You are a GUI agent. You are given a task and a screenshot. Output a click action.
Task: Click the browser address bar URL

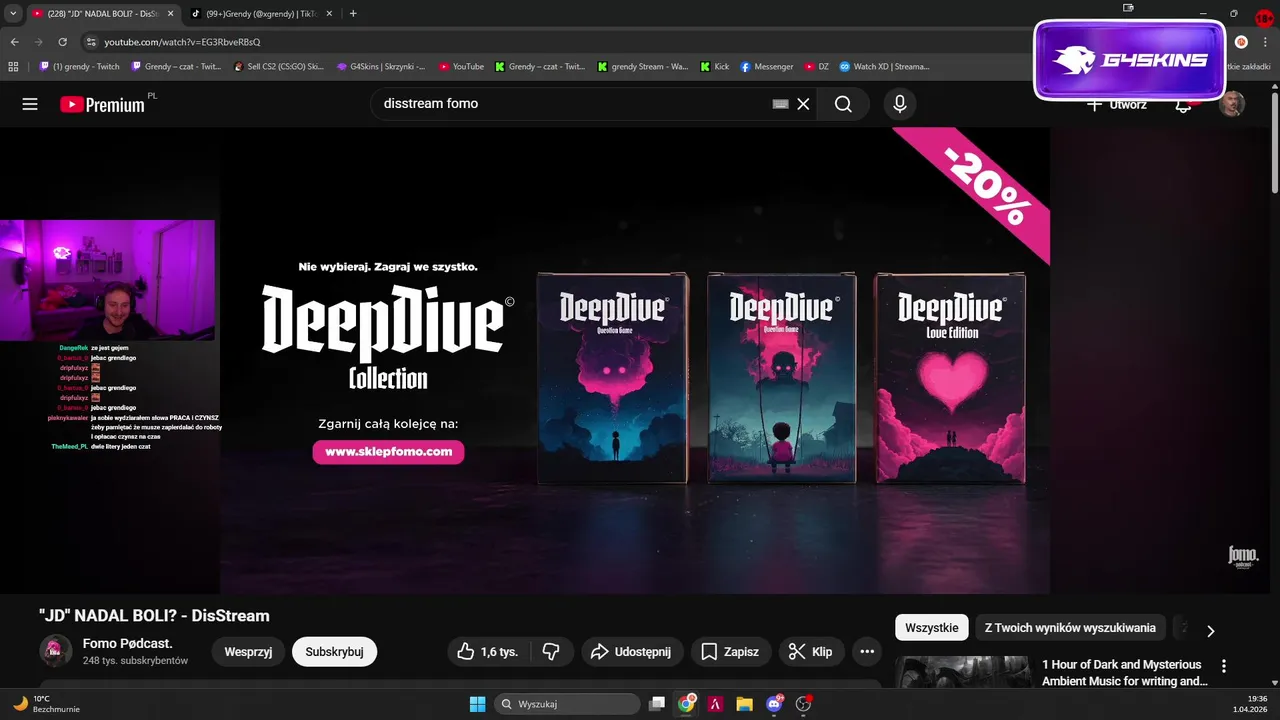click(182, 42)
